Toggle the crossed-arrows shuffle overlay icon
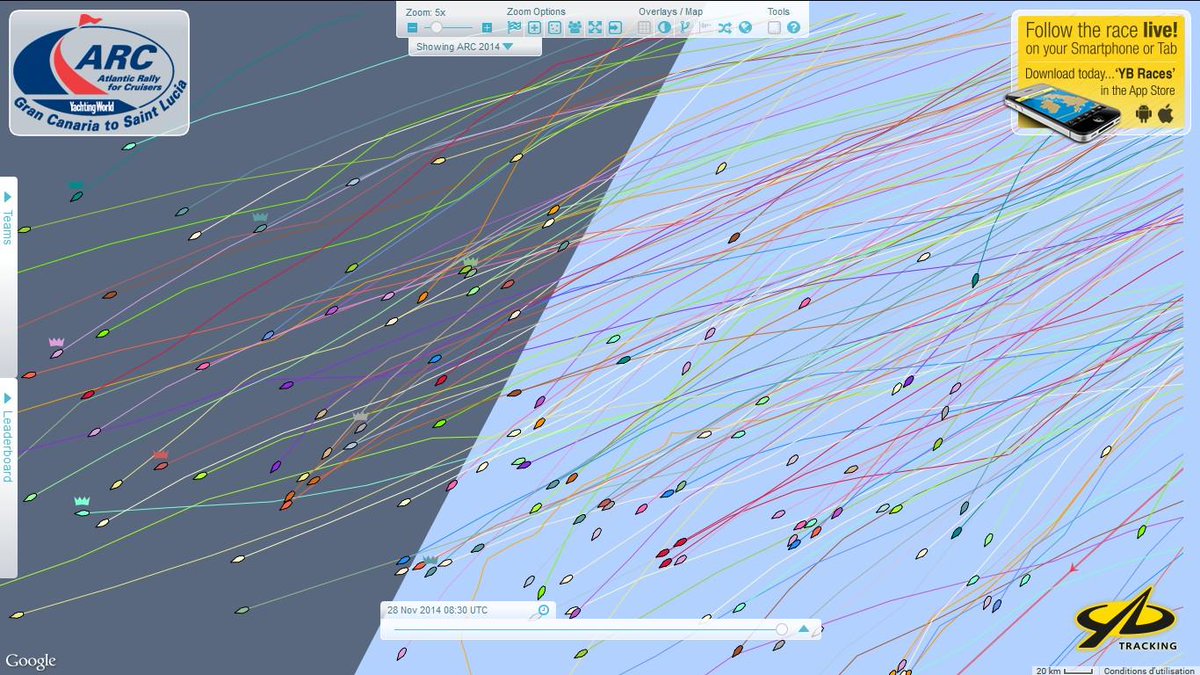Image resolution: width=1200 pixels, height=675 pixels. coord(725,28)
